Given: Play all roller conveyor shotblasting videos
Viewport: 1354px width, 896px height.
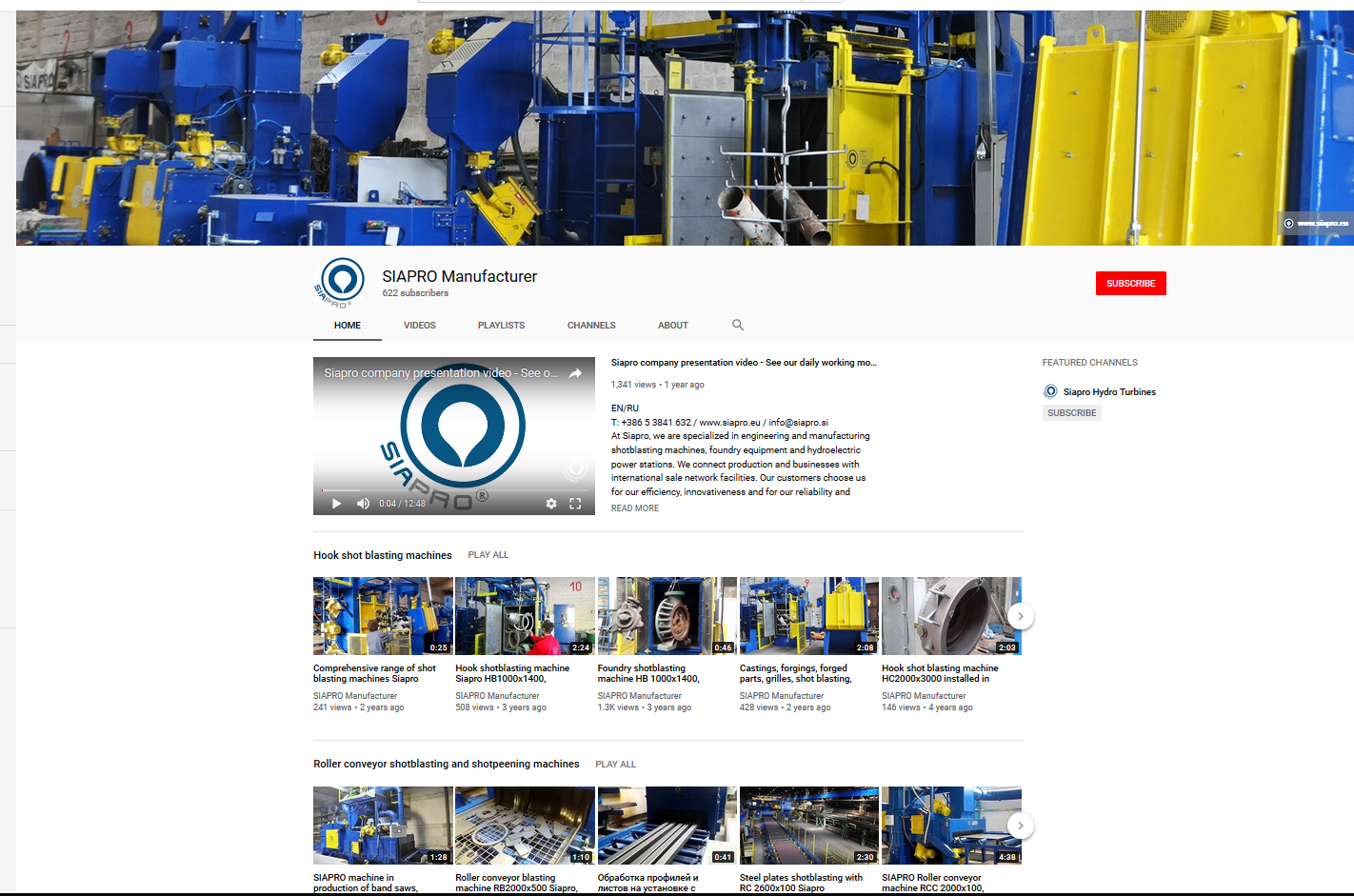Looking at the screenshot, I should [x=616, y=765].
